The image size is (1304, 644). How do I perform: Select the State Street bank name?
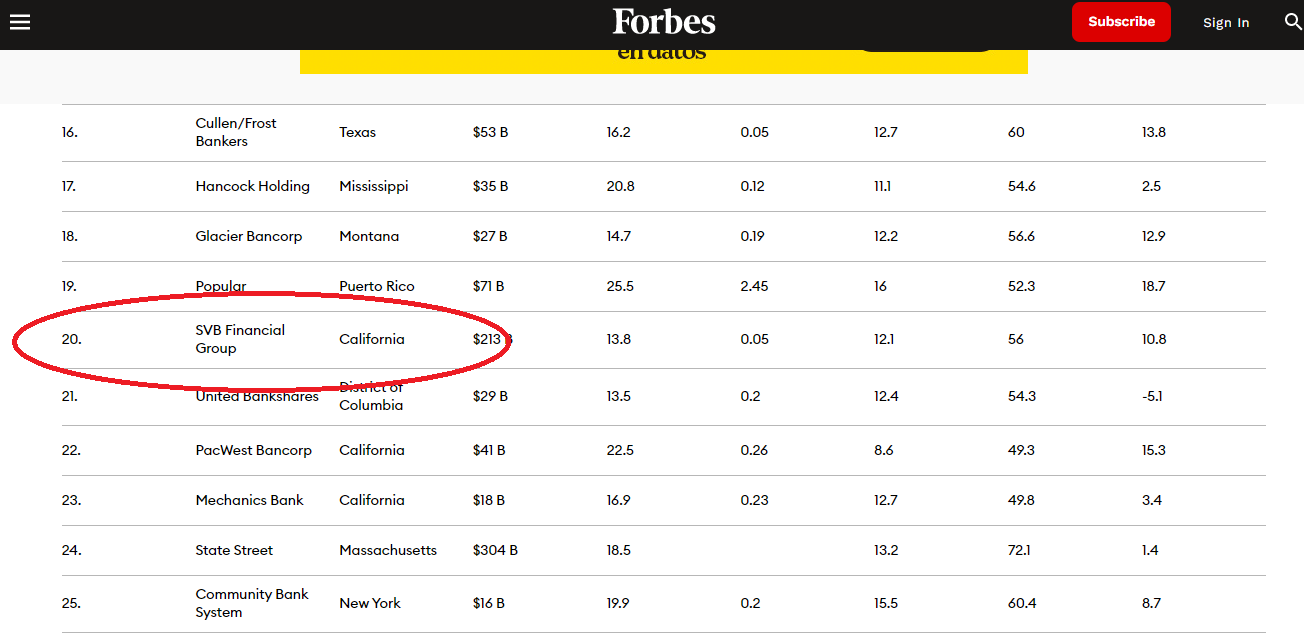coord(234,550)
